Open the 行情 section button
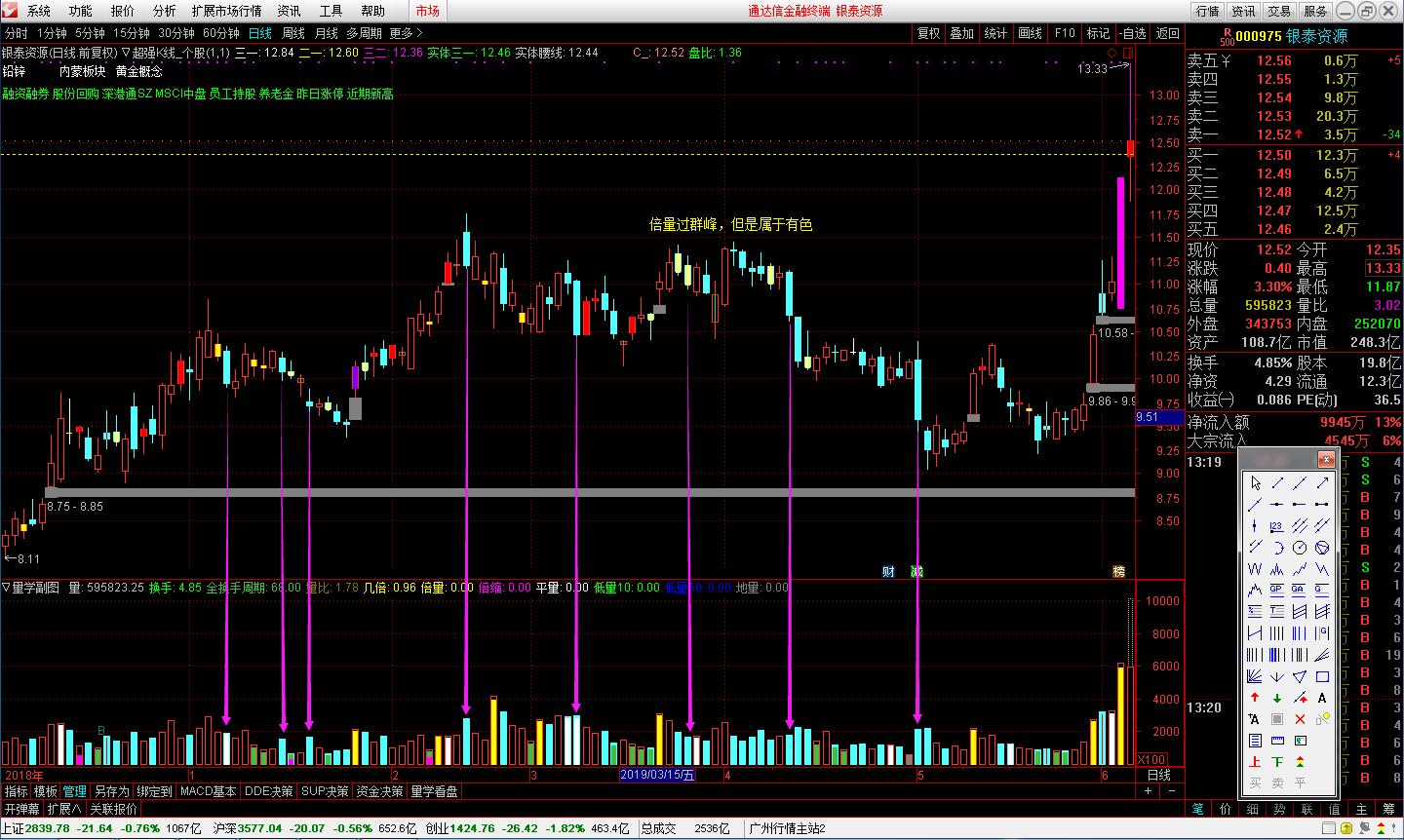 coord(1208,11)
